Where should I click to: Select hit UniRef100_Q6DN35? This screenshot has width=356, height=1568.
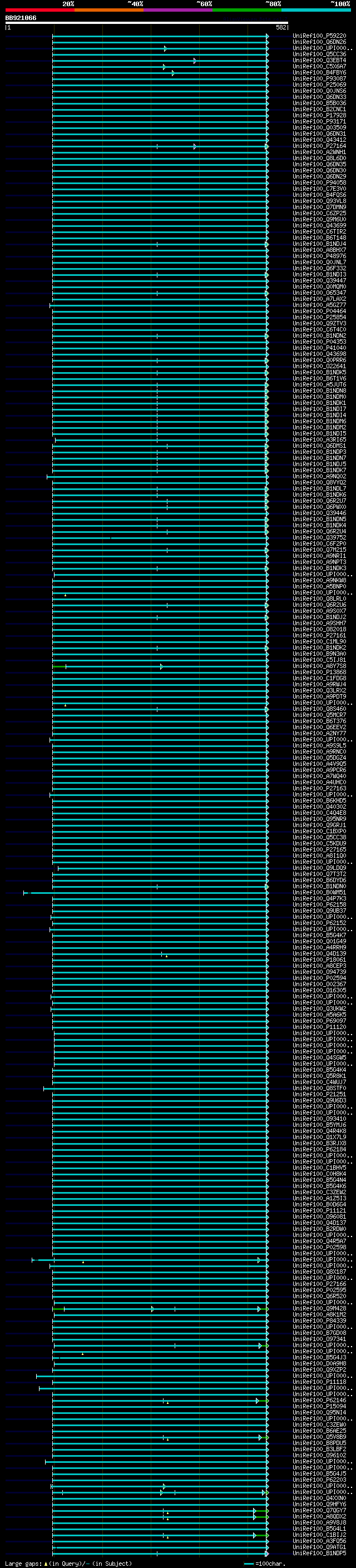[319, 164]
